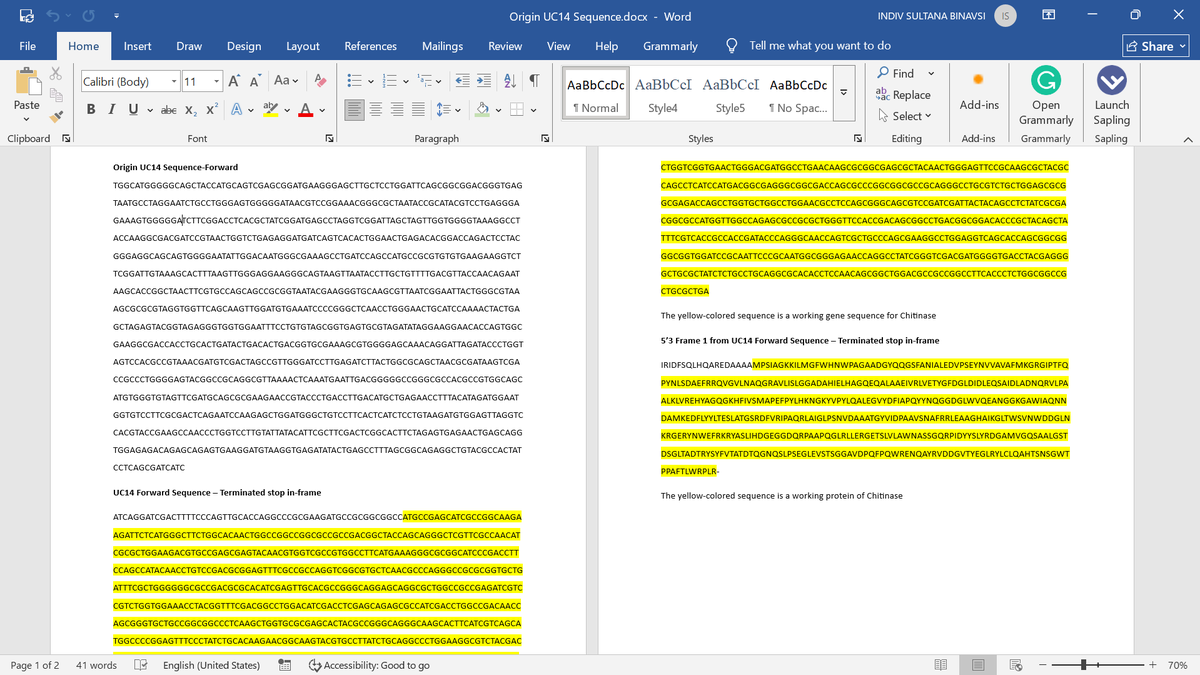Click the Share button
The image size is (1200, 675).
(1155, 46)
